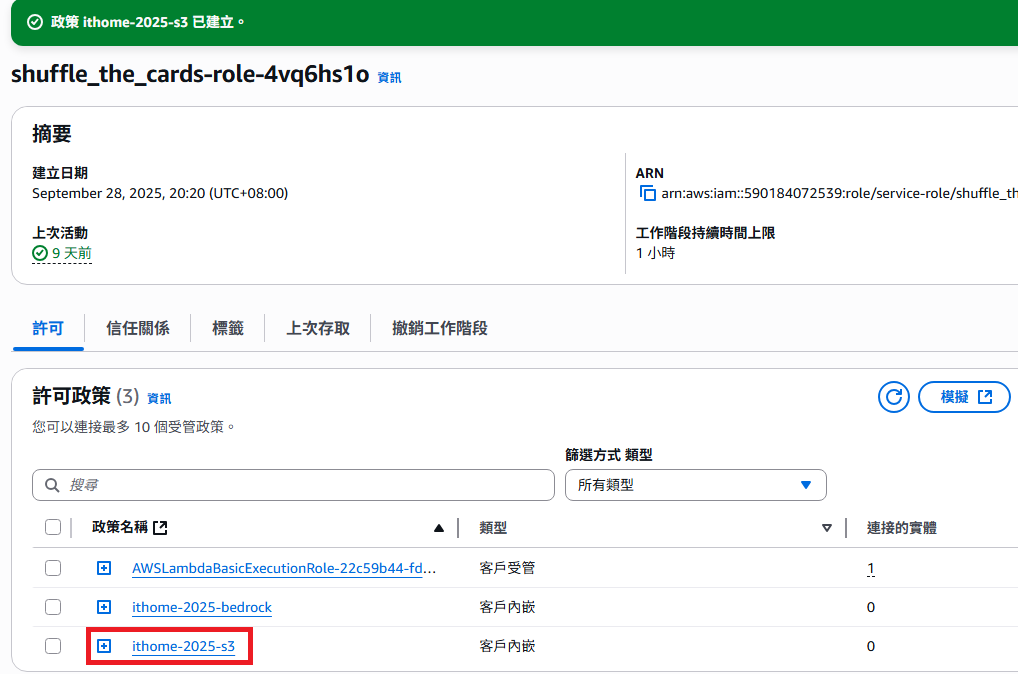Click 資訊 link beside role name
The width and height of the screenshot is (1018, 674).
pos(390,77)
